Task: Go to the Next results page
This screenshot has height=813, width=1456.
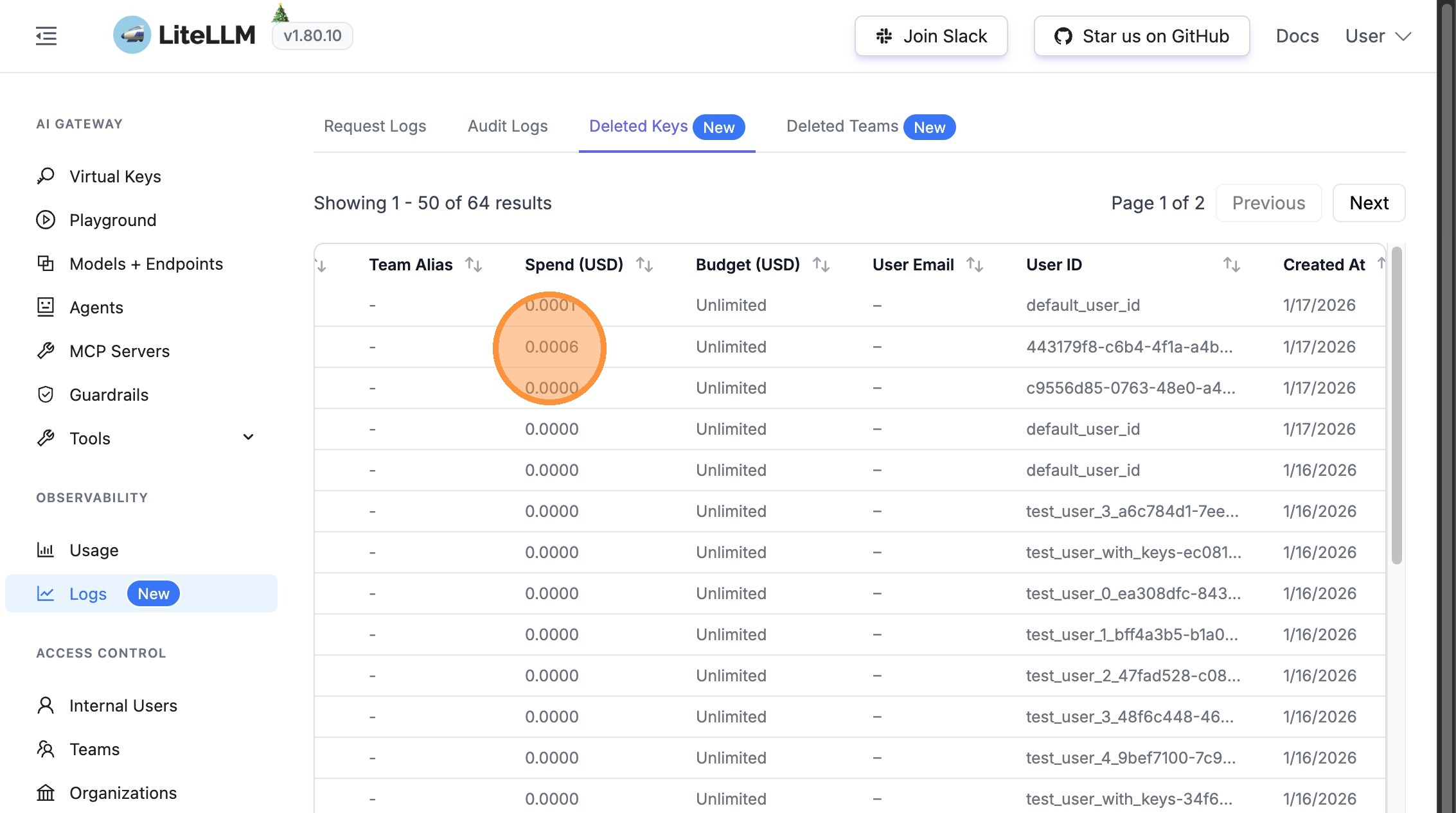Action: 1369,203
